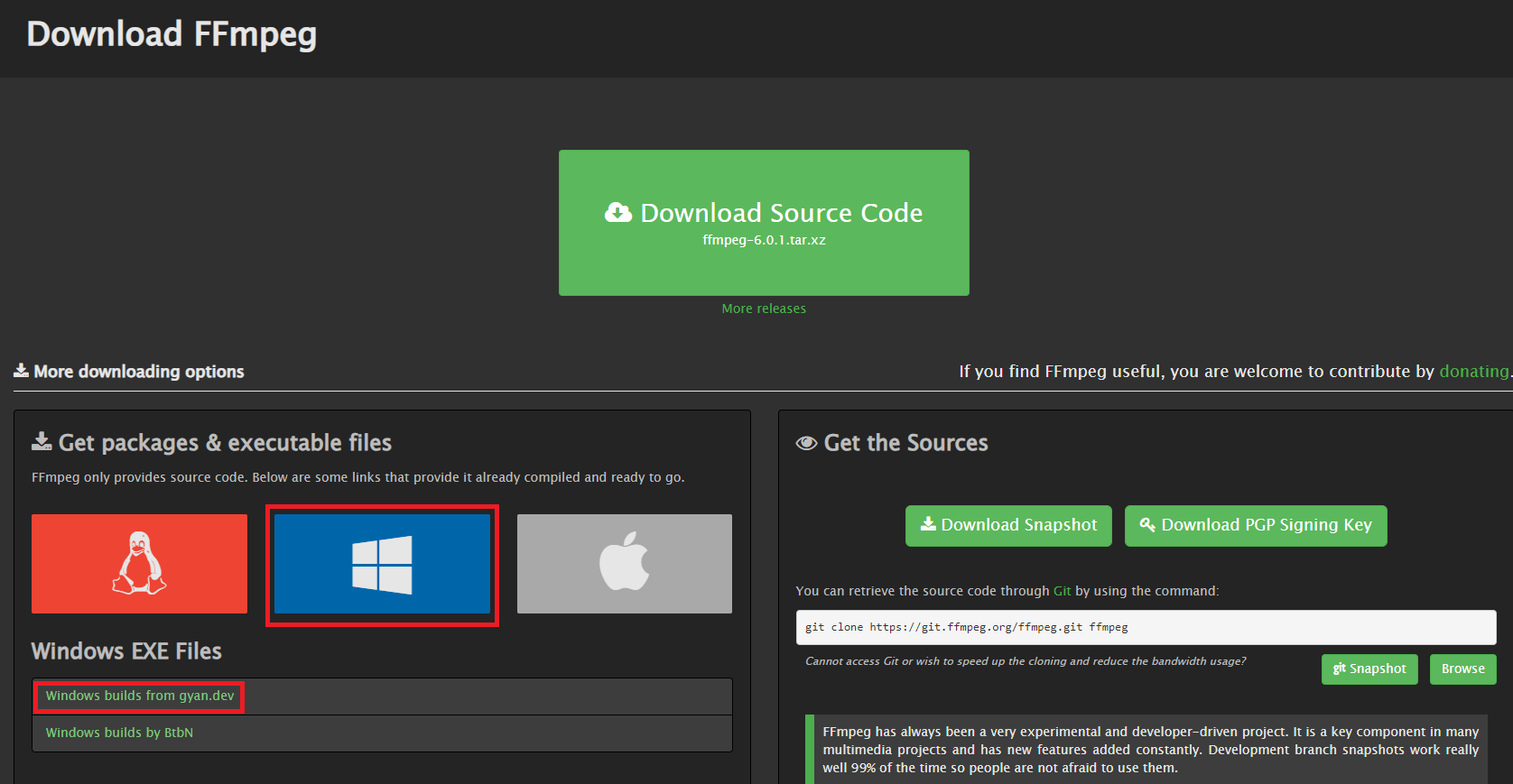This screenshot has height=784, width=1513.
Task: Open the donating link
Action: [x=1473, y=371]
